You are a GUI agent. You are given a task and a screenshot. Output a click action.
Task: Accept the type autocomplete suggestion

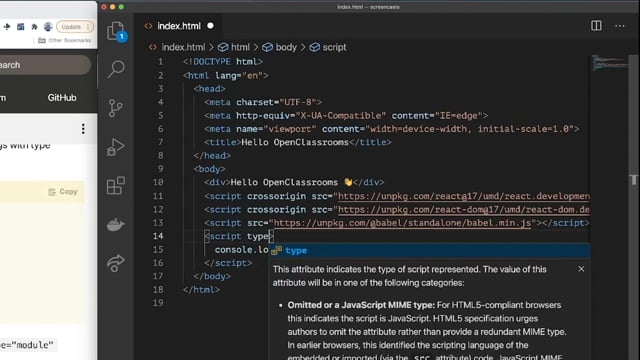[429, 251]
